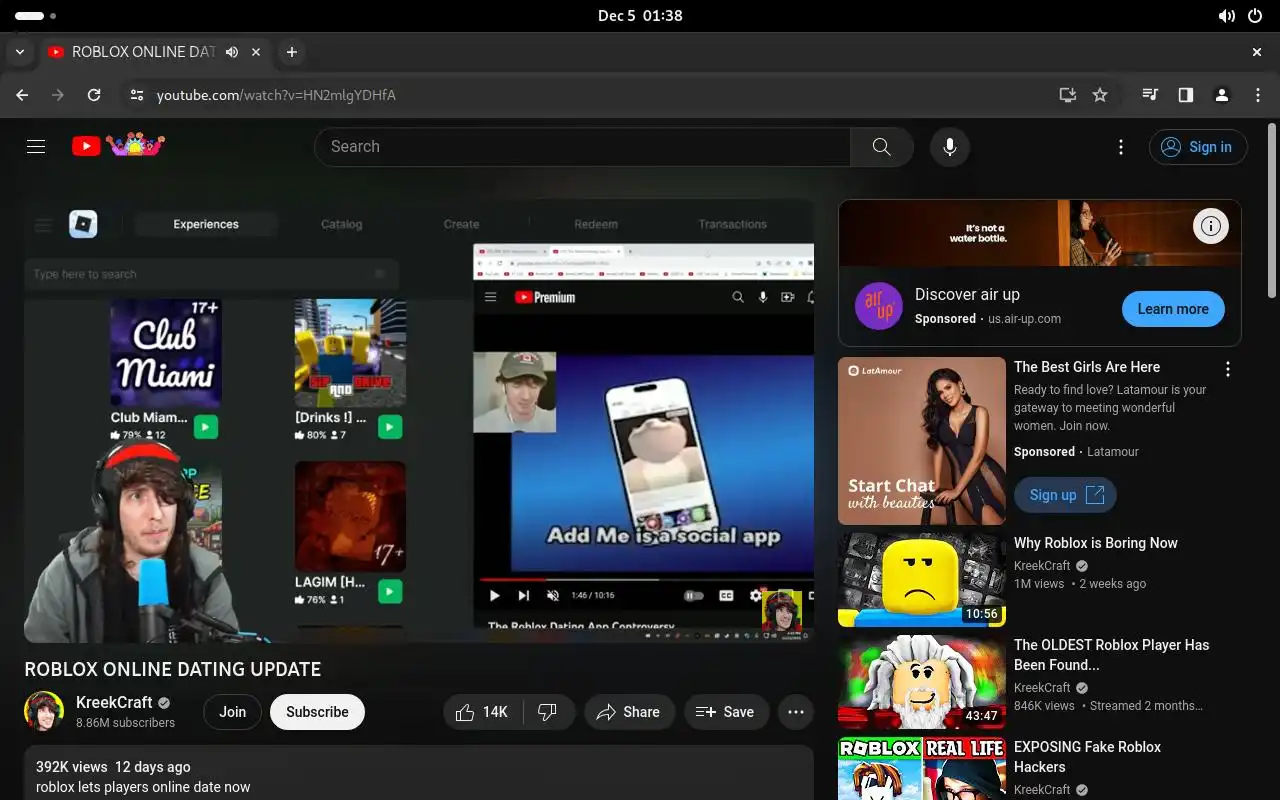
Task: Open system volume indicator in top bar
Action: pos(1227,16)
